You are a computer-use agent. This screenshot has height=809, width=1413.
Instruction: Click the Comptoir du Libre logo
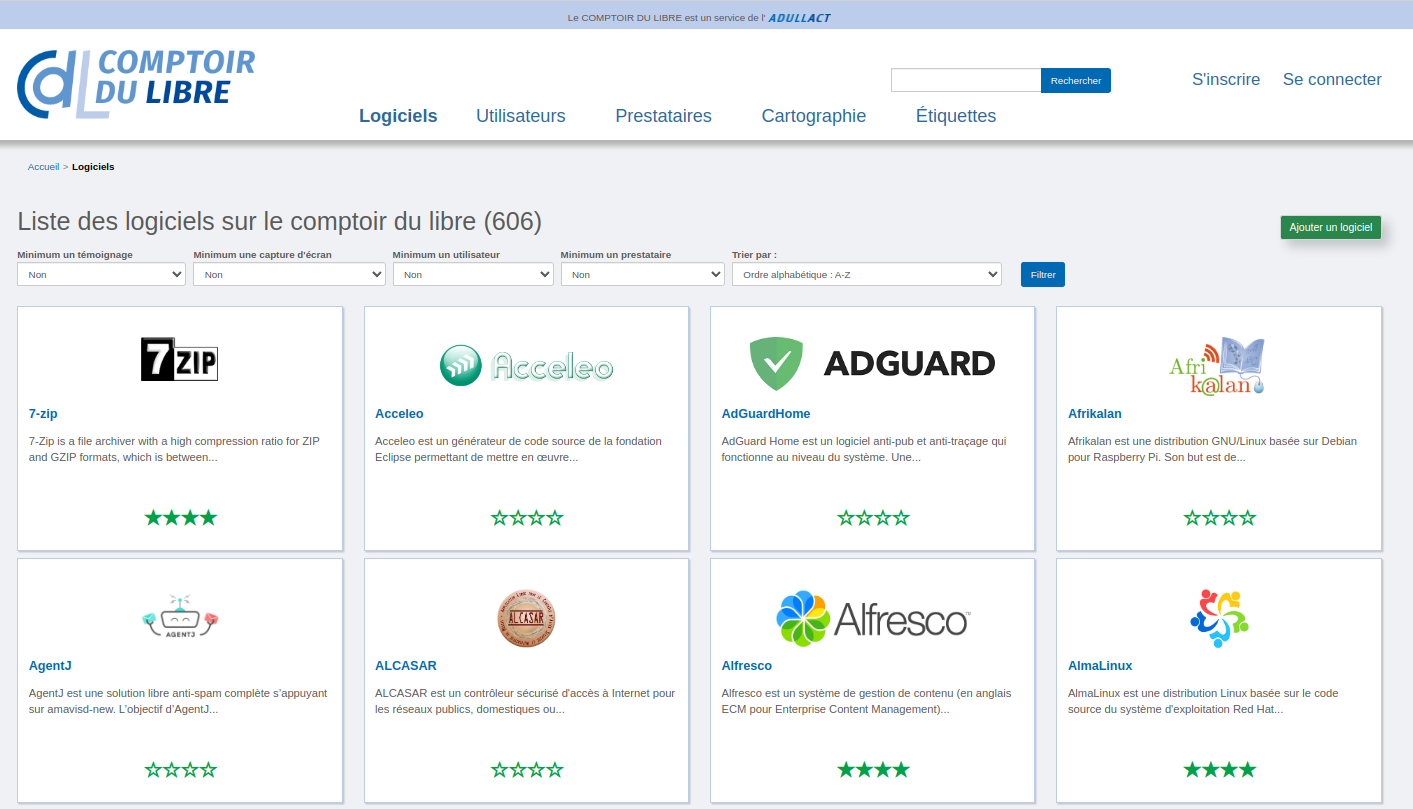pyautogui.click(x=136, y=83)
